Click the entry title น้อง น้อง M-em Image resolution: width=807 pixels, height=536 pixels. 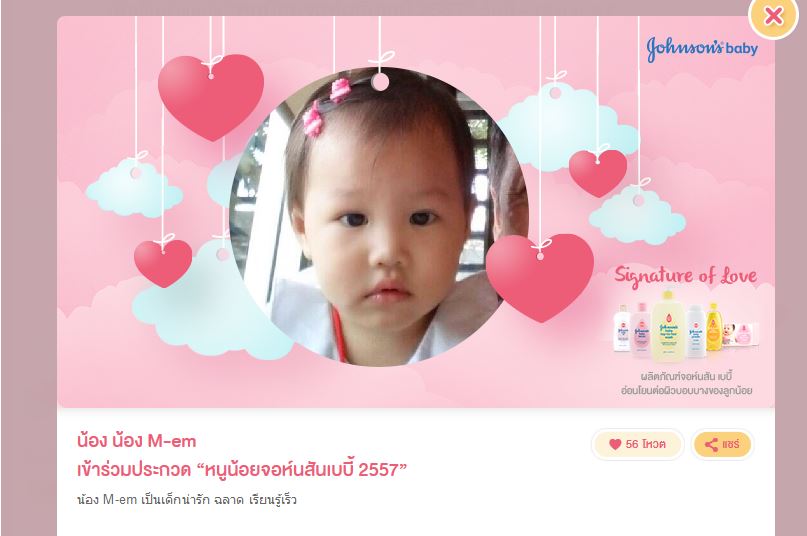point(136,441)
